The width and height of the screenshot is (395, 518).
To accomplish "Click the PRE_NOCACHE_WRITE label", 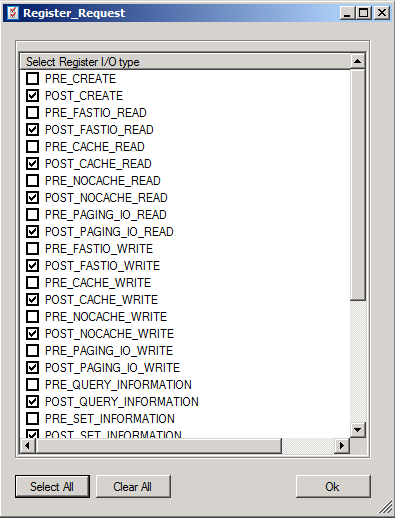I will (x=106, y=317).
